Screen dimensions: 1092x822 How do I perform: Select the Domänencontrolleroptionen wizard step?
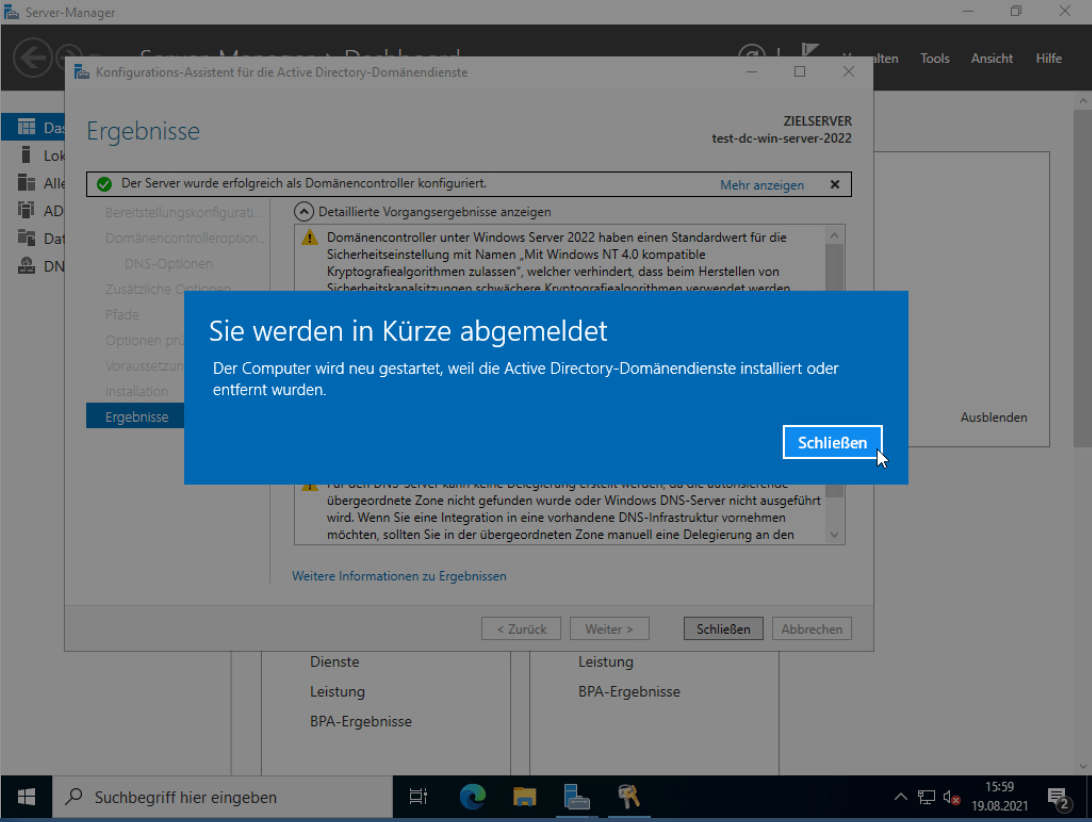(x=185, y=238)
